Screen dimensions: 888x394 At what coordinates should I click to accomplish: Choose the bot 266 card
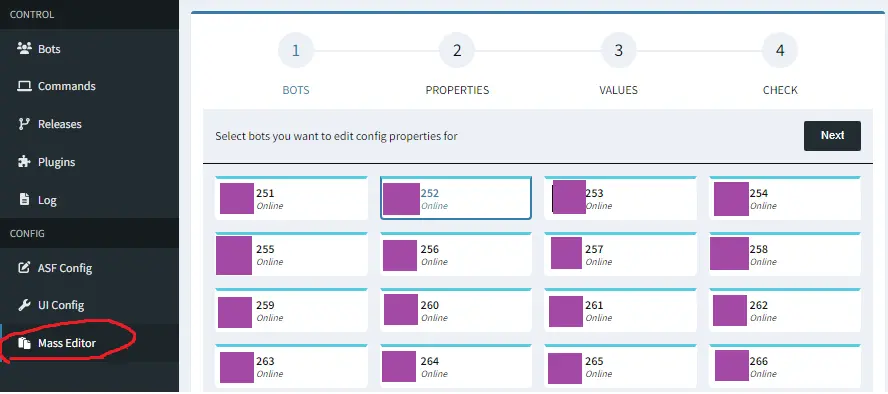click(785, 366)
